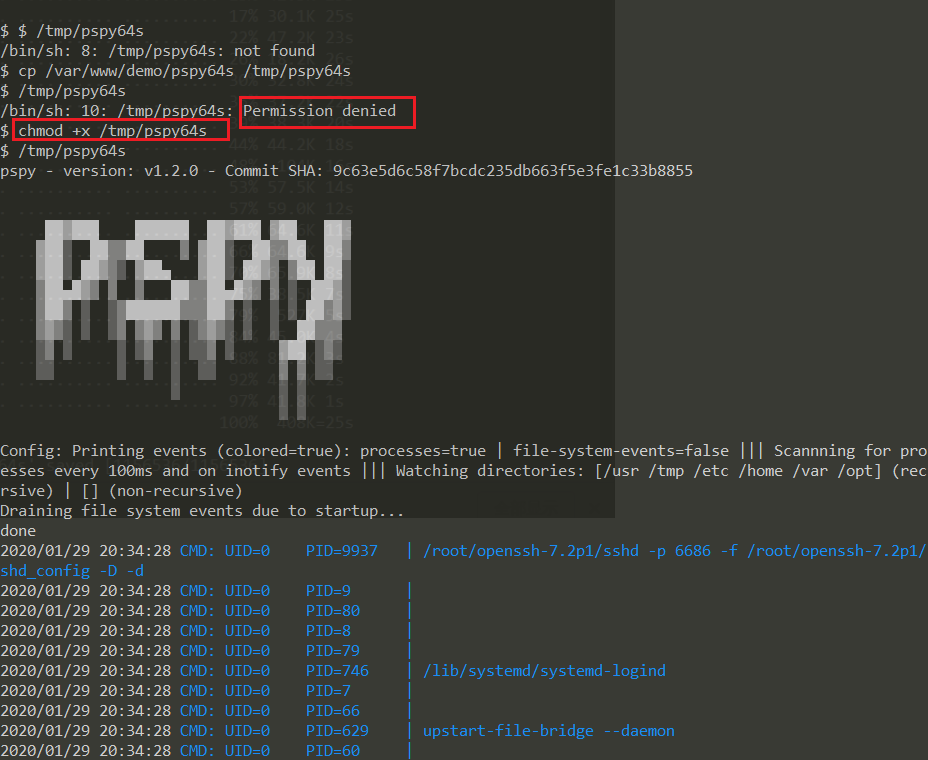
Task: Click 'file-system-events=false' in the Config line
Action: coord(621,451)
